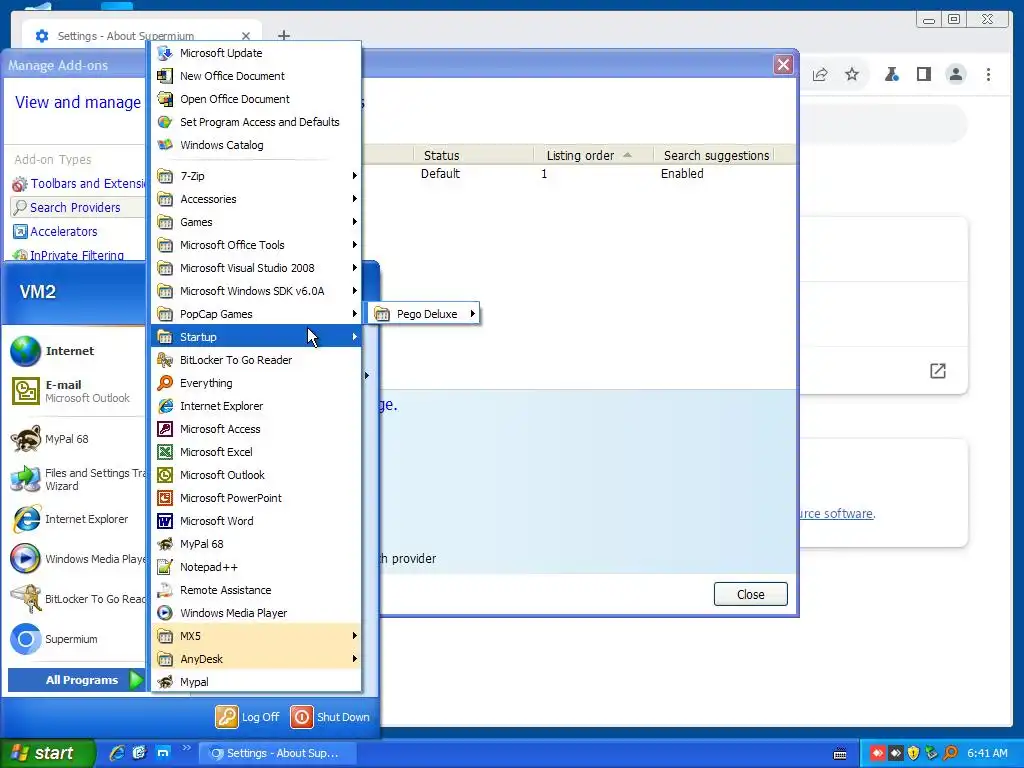Launch Supermium from Start menu
This screenshot has height=768, width=1024.
pos(75,639)
